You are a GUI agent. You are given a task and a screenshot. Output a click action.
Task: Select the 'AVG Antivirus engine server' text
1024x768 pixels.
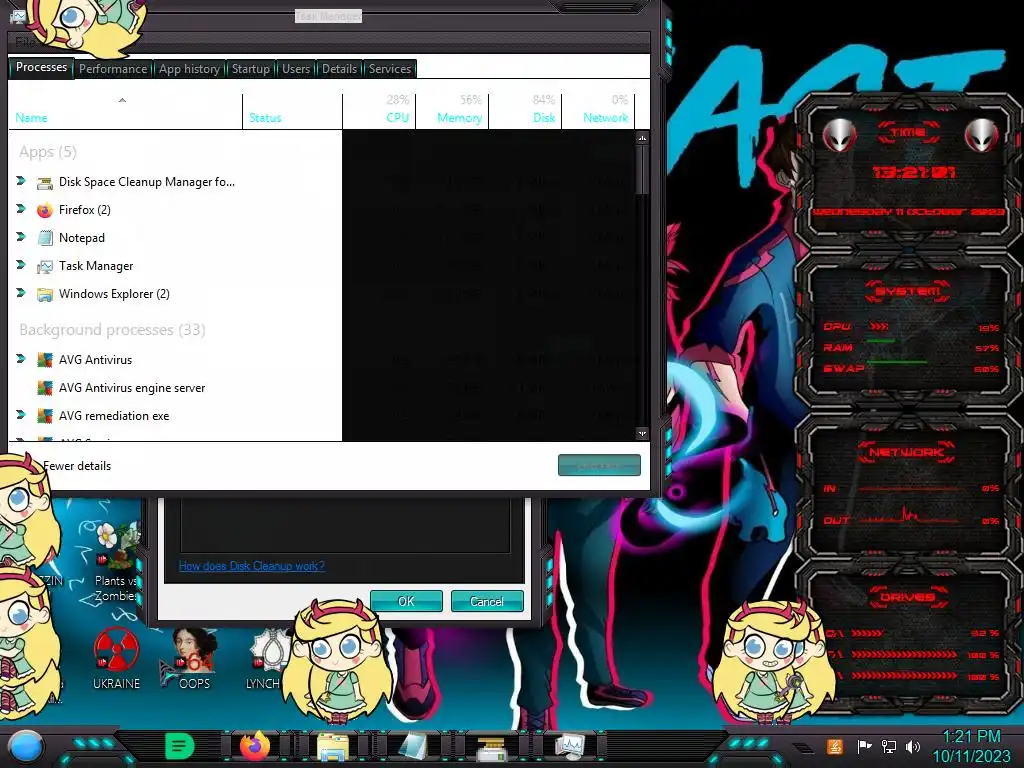pos(132,389)
